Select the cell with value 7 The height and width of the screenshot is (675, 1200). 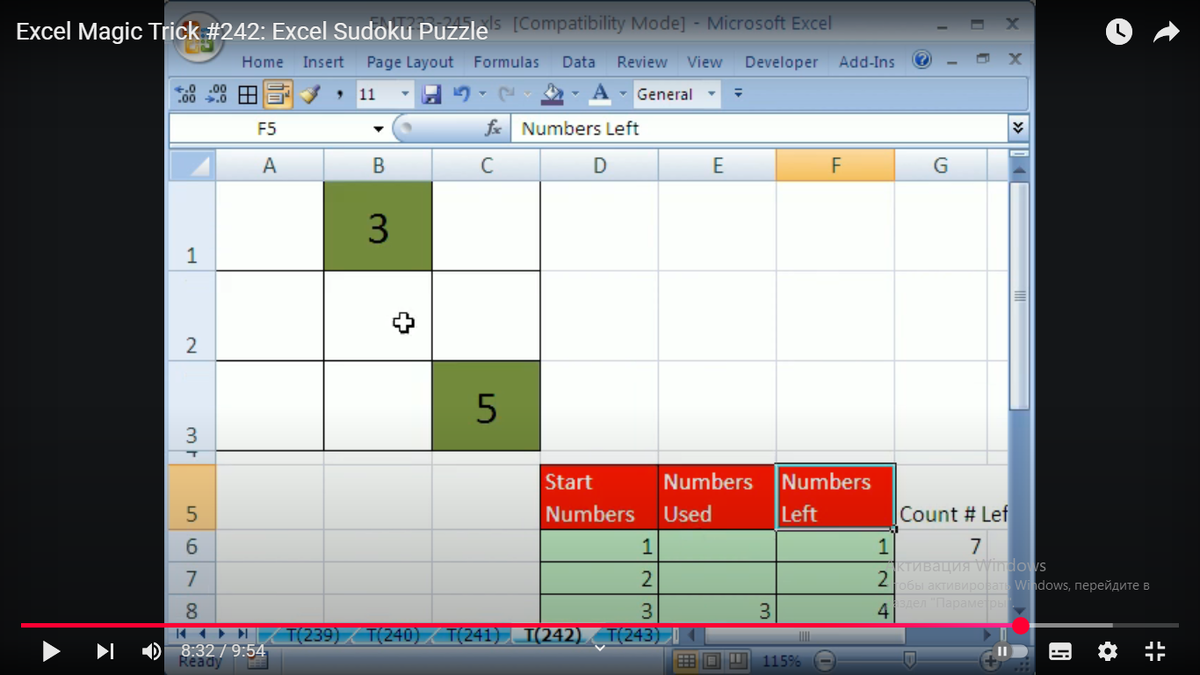point(941,546)
